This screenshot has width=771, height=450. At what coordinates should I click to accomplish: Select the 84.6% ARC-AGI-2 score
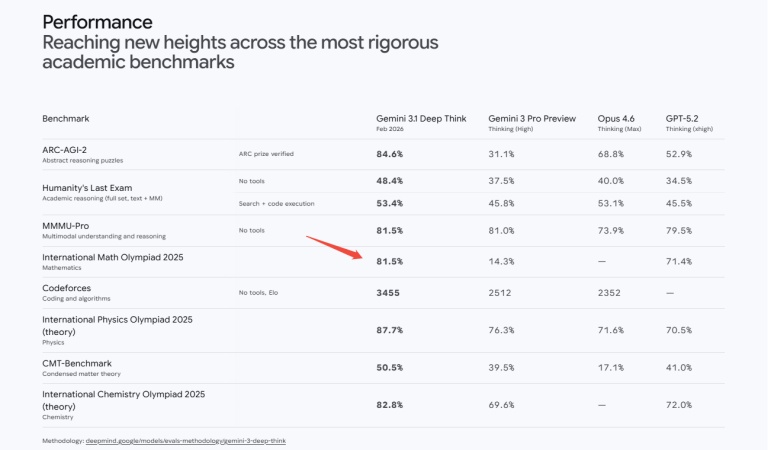tap(389, 154)
